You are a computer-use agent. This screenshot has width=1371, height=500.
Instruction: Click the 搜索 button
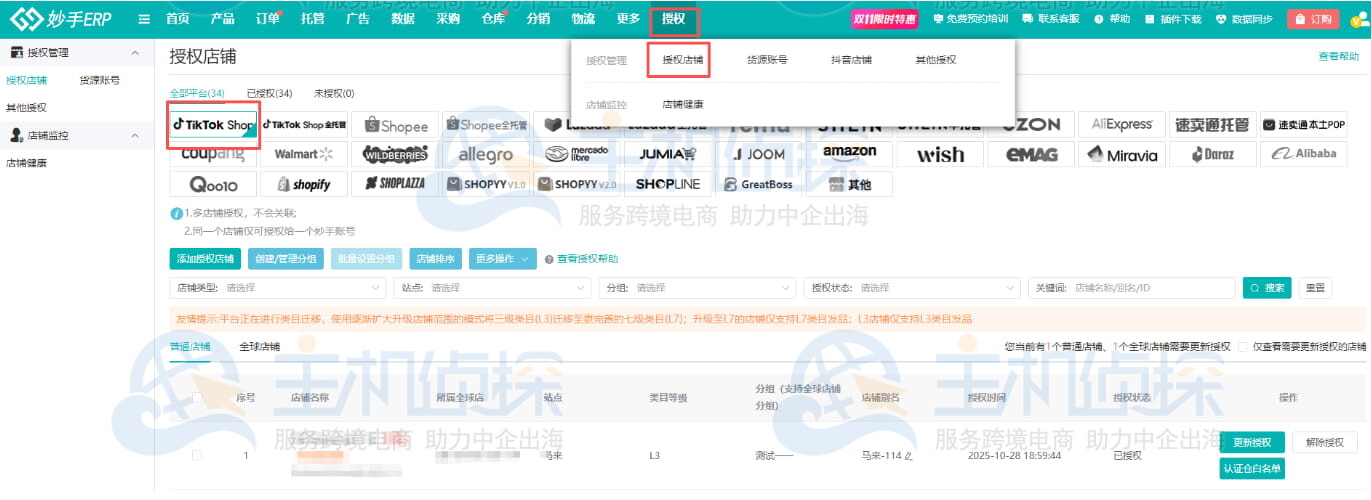pyautogui.click(x=1267, y=288)
